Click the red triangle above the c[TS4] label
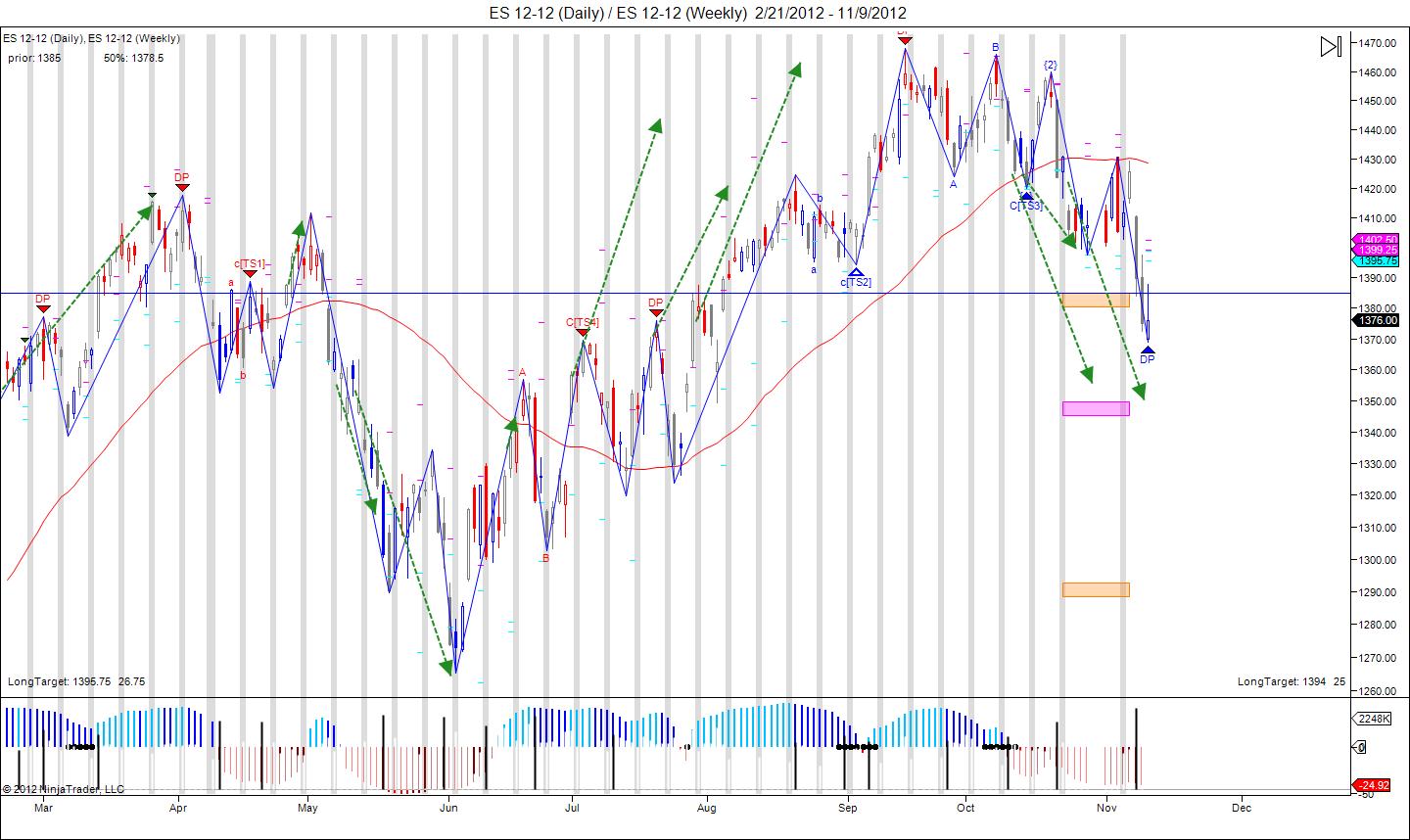The width and height of the screenshot is (1410, 840). tap(583, 331)
